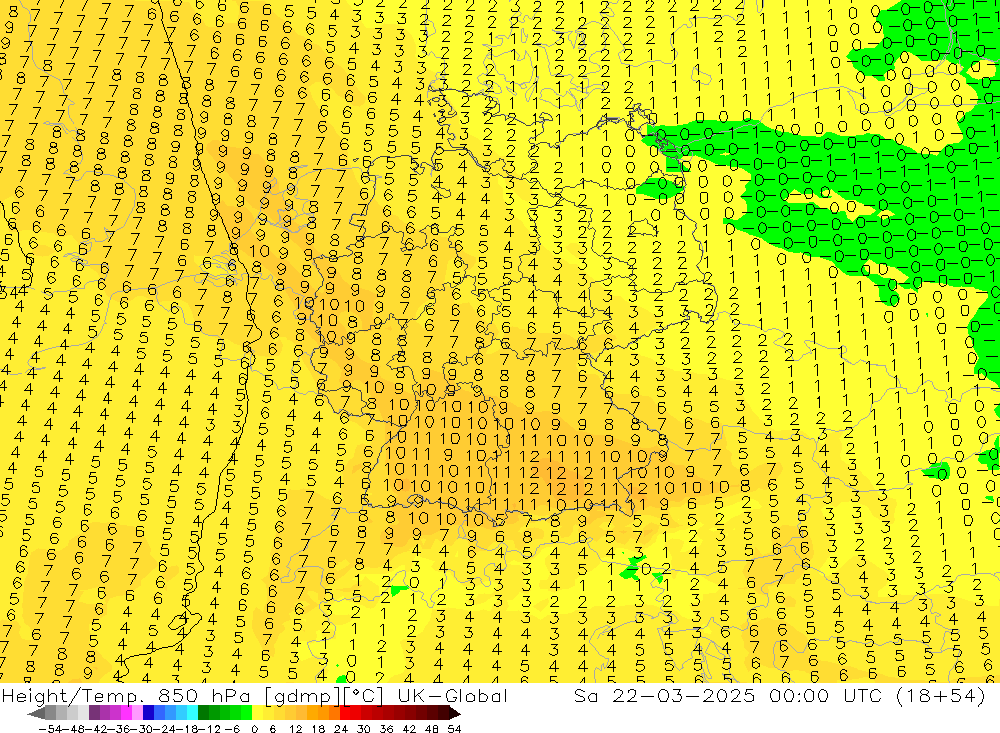
Task: Pick the cyan swatch above the -18 label
Action: 192,713
